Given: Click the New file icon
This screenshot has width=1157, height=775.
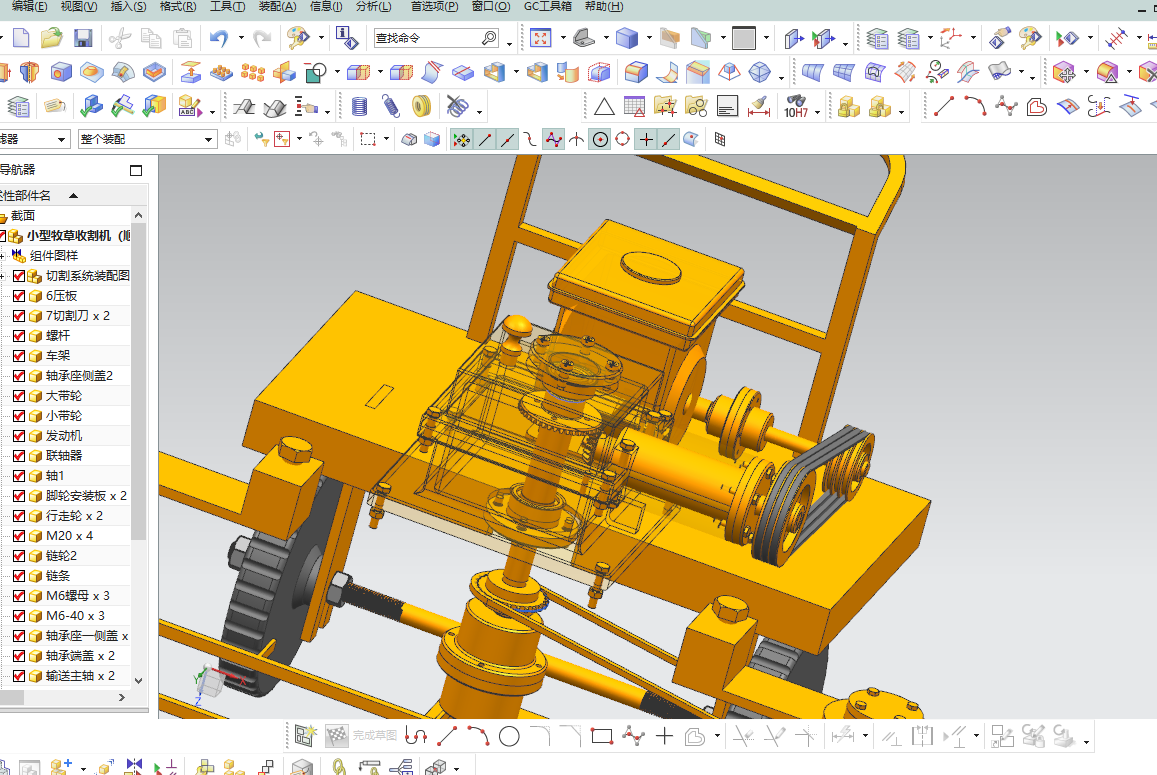Looking at the screenshot, I should tap(21, 38).
